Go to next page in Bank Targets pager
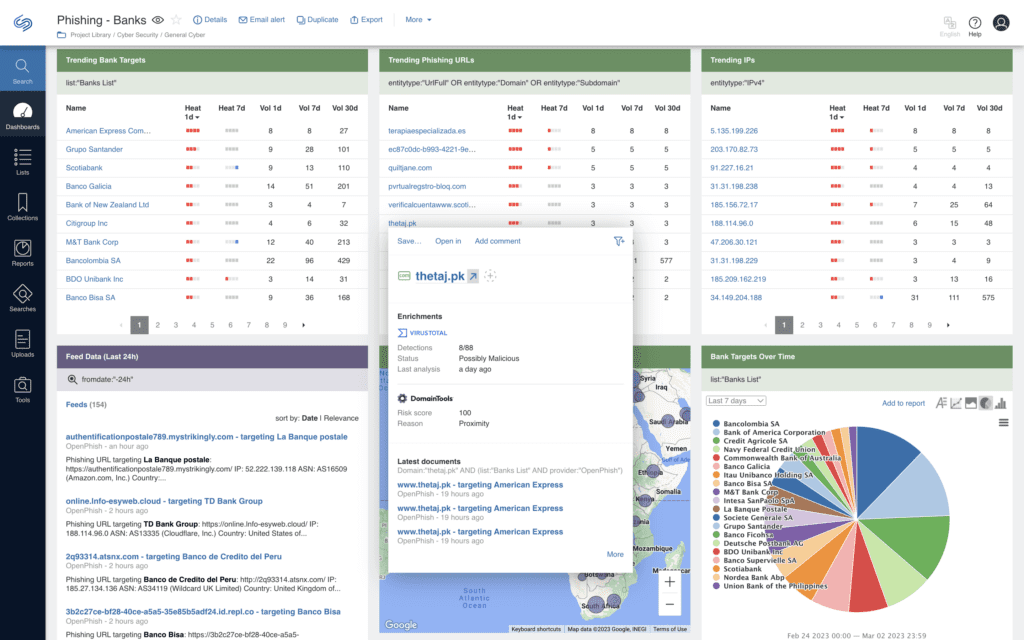The height and width of the screenshot is (640, 1024). (303, 325)
